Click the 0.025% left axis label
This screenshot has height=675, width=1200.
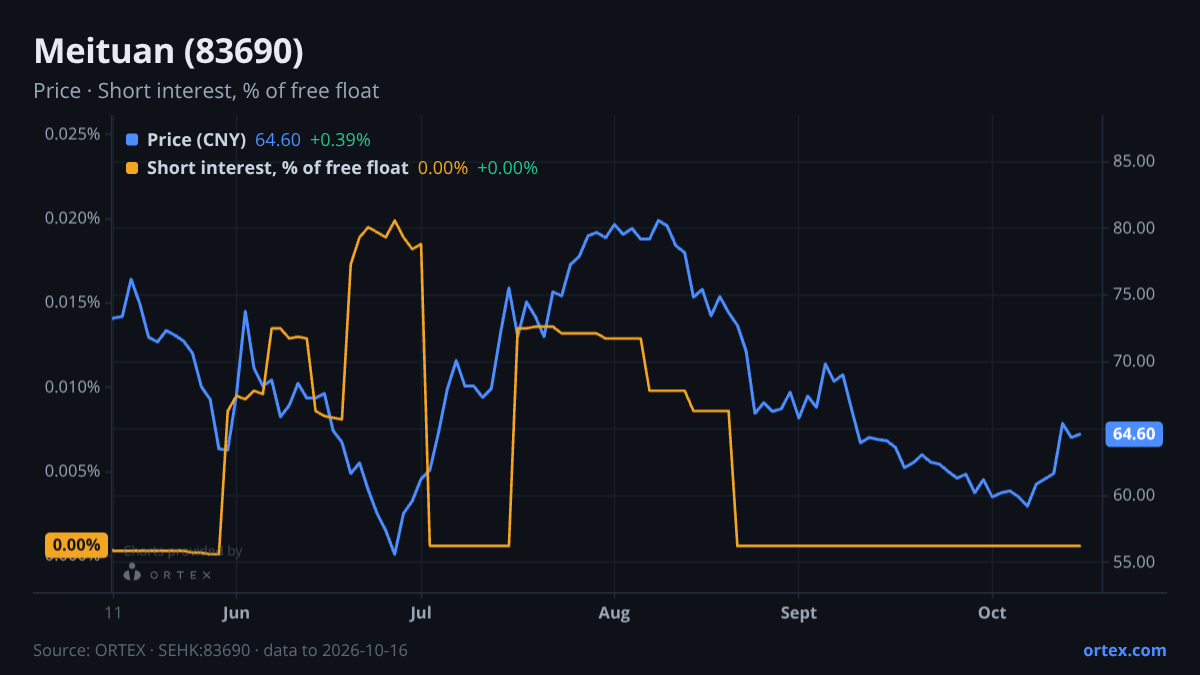tap(72, 134)
